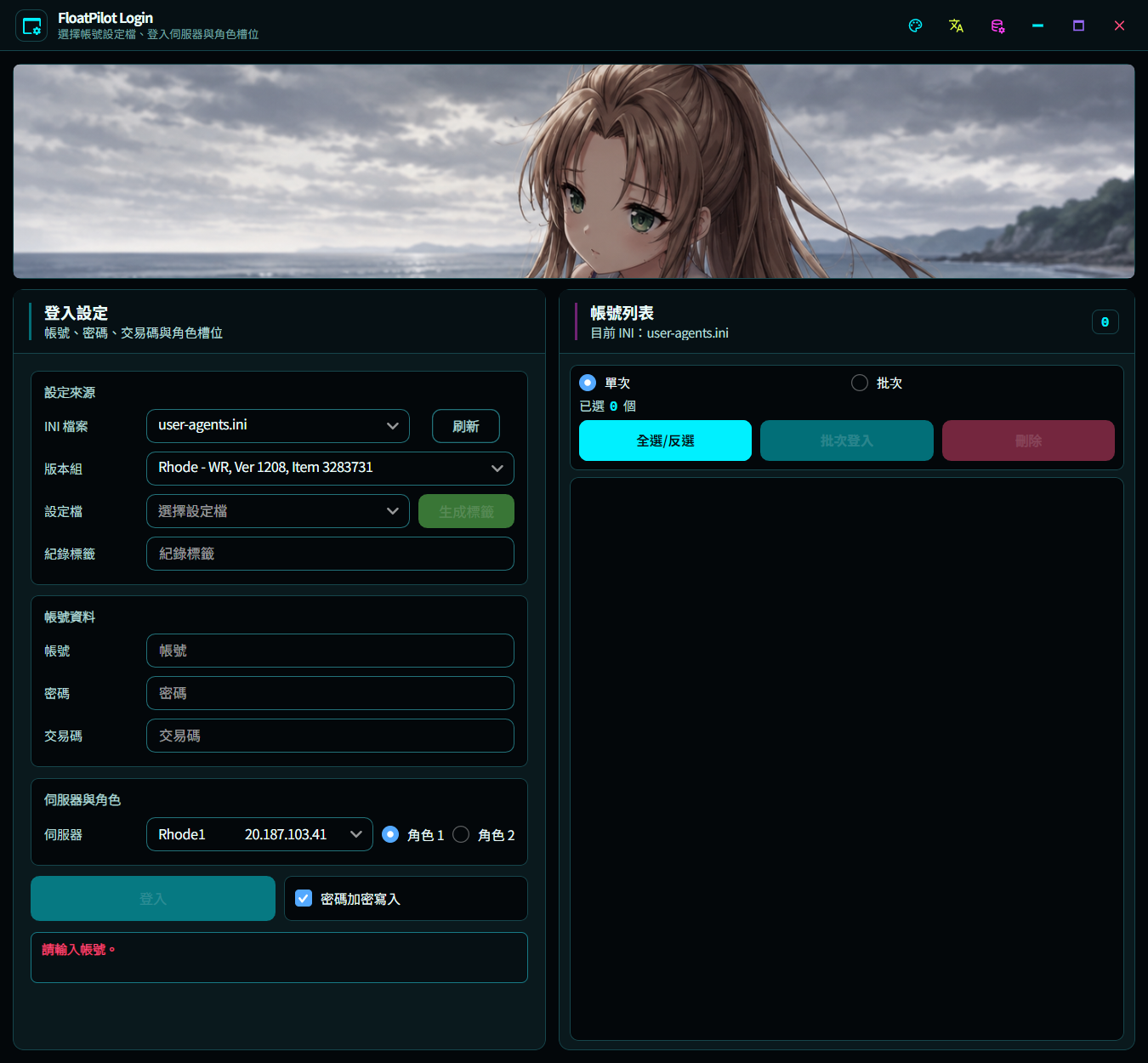Click the 刪除 button
Viewport: 1148px width, 1063px height.
pyautogui.click(x=1028, y=441)
